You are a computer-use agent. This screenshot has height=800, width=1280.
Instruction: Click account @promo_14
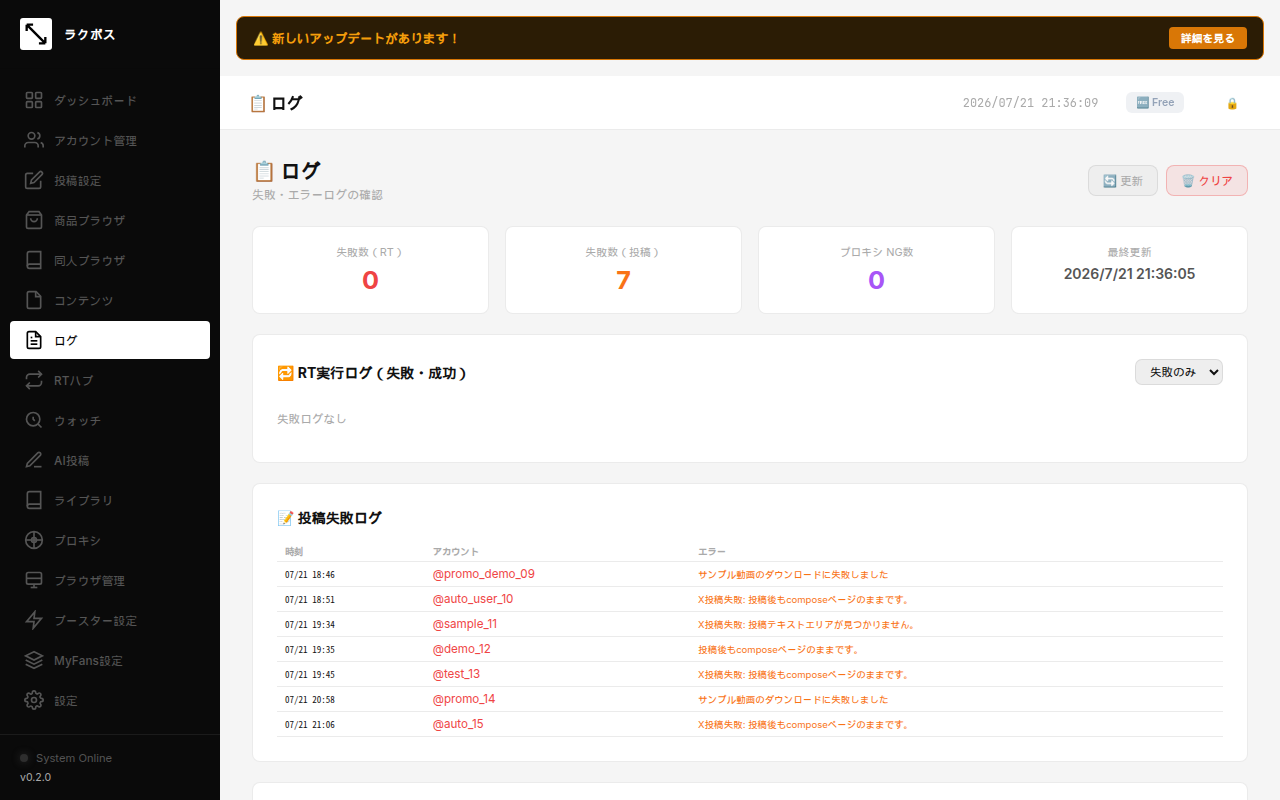(463, 699)
